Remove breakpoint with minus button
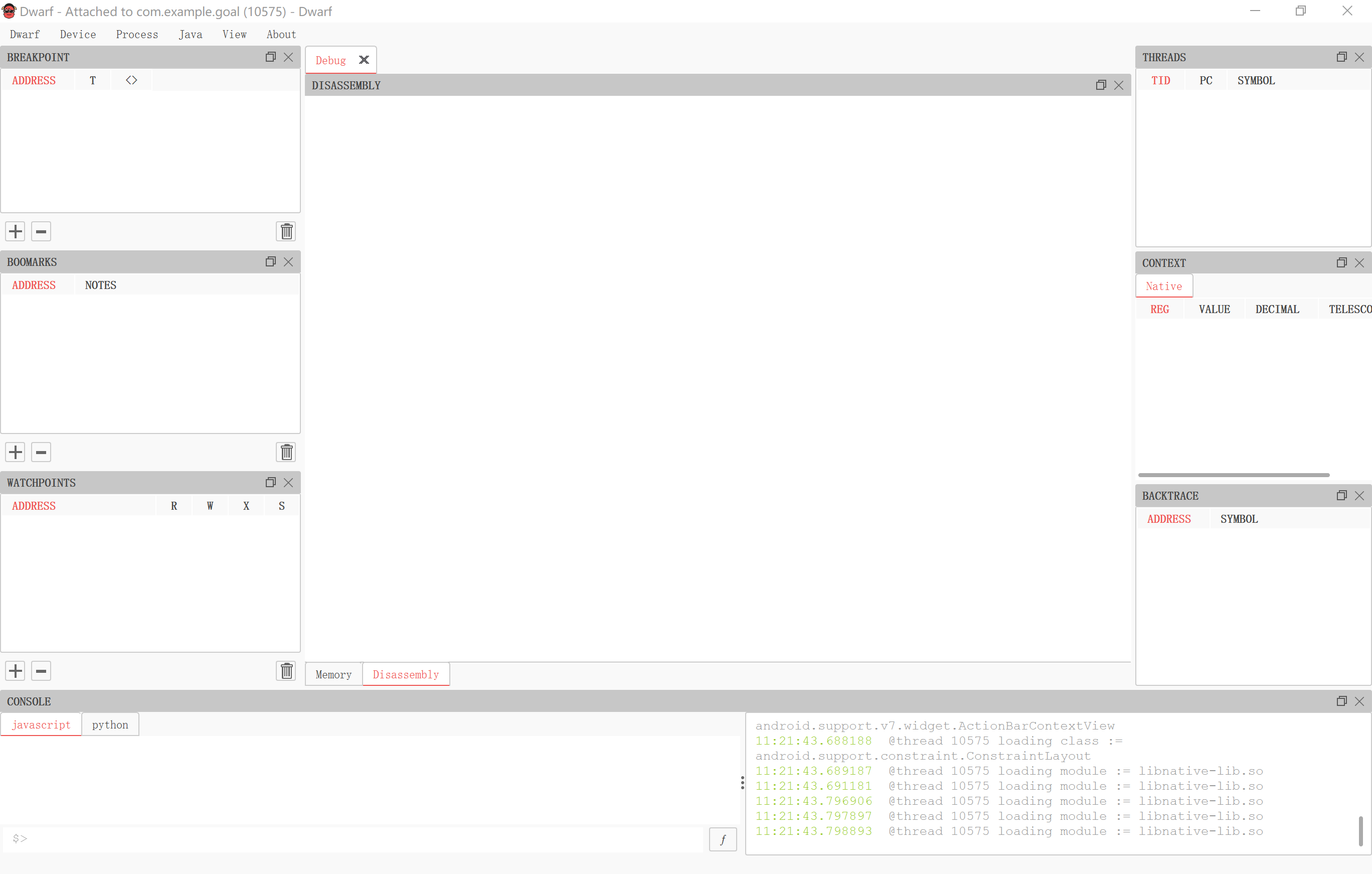This screenshot has width=1372, height=874. pos(41,231)
